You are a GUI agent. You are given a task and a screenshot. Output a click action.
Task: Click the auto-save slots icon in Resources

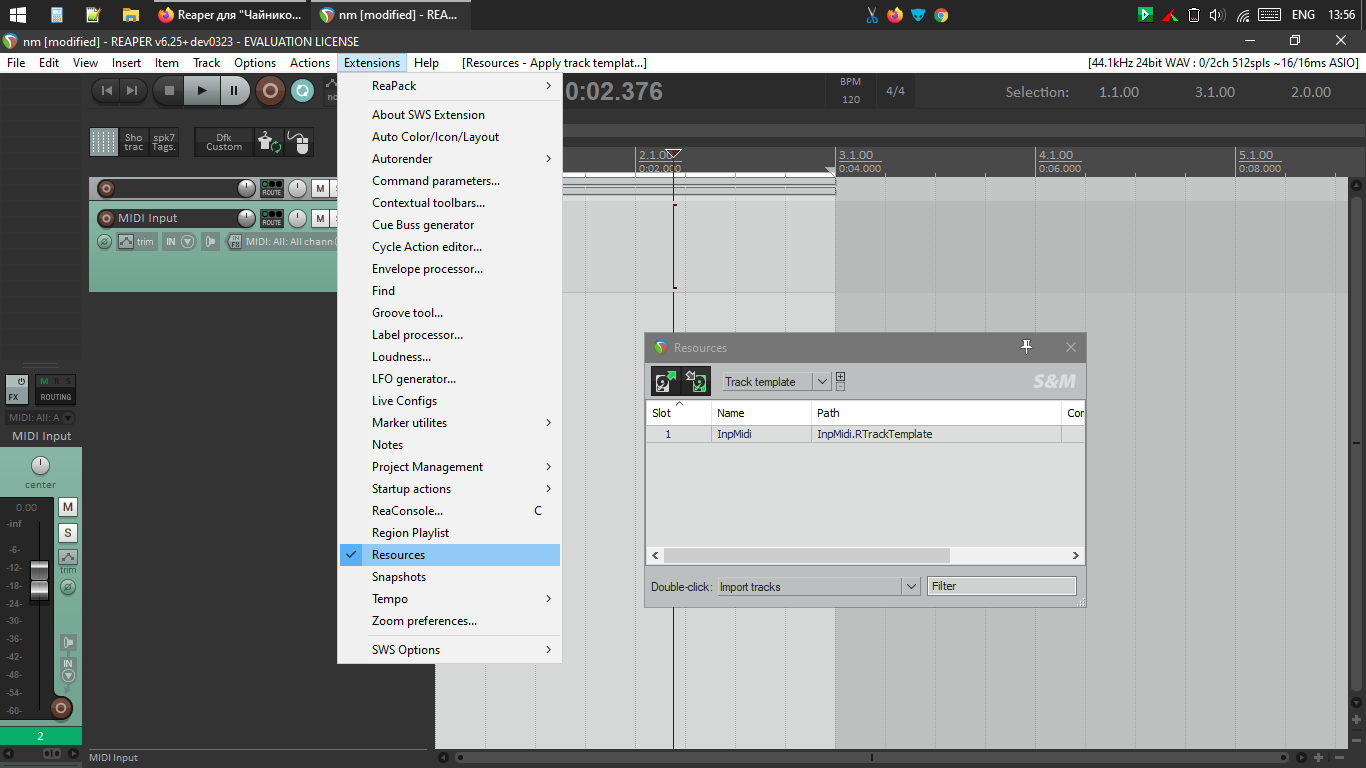pyautogui.click(x=665, y=381)
